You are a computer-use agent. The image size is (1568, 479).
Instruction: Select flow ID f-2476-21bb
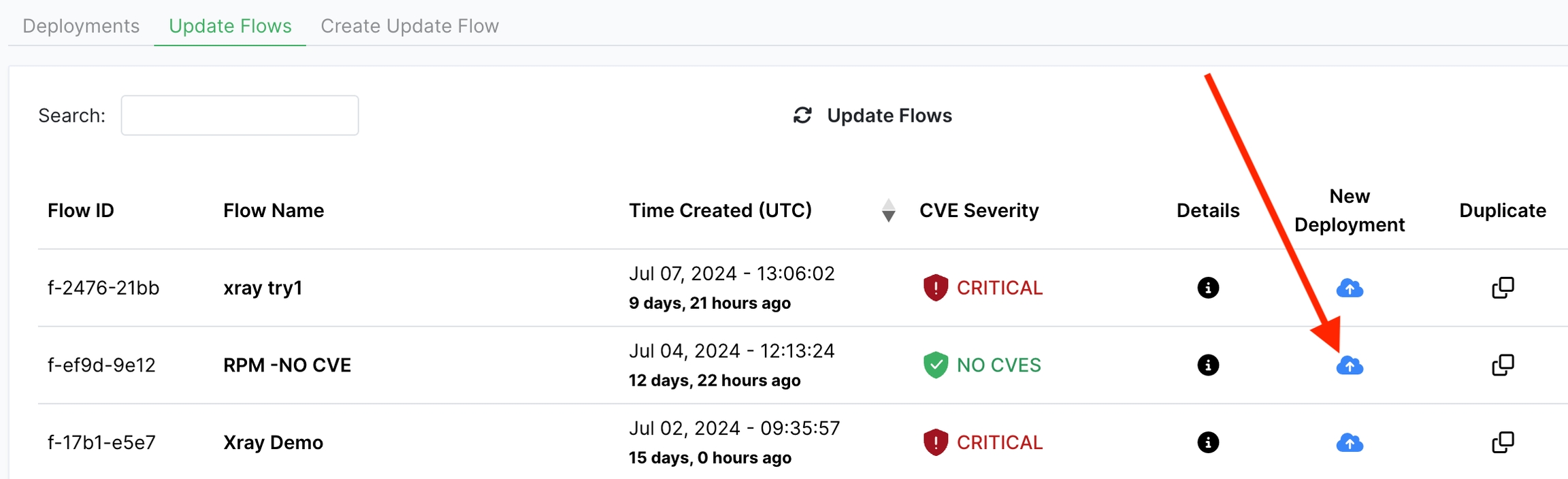click(103, 288)
